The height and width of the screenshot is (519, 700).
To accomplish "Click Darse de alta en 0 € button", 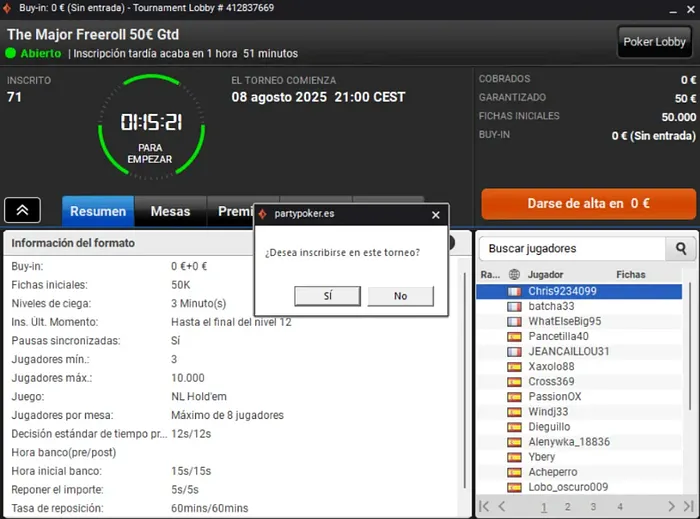I will [x=588, y=203].
